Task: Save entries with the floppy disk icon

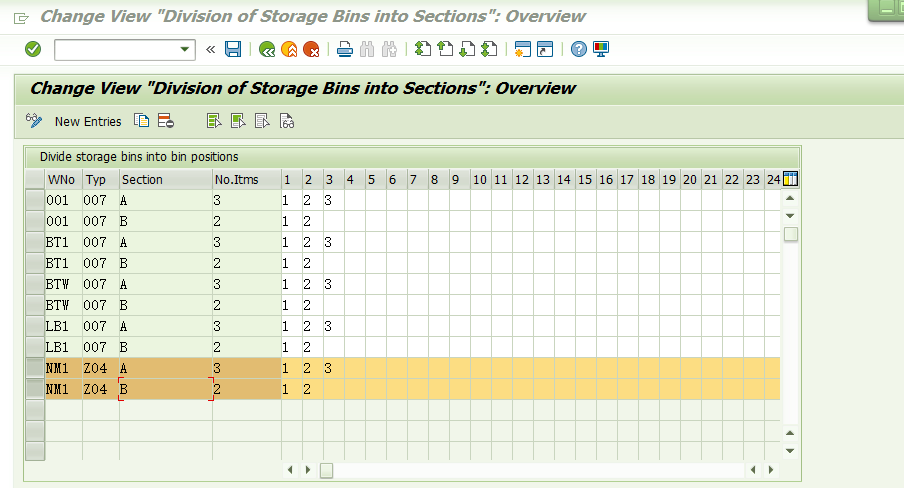Action: (233, 49)
